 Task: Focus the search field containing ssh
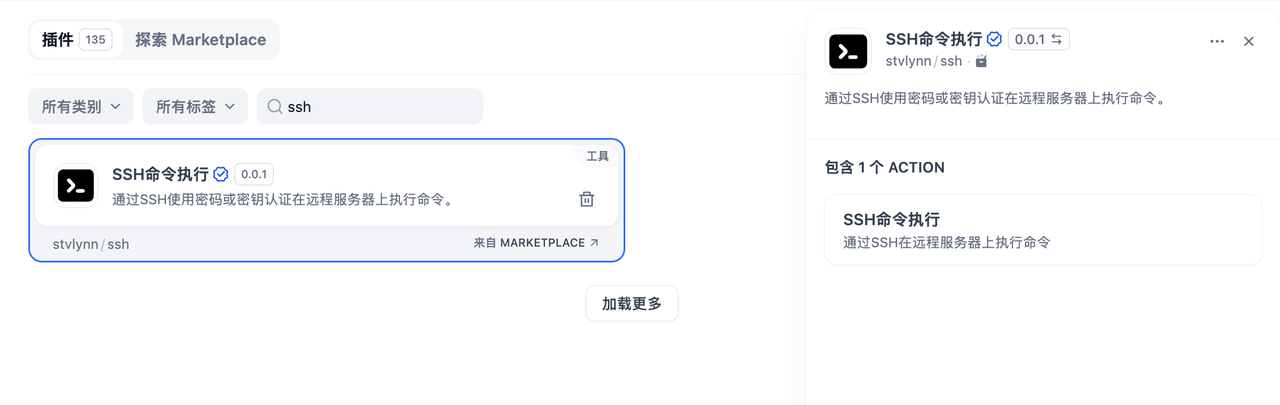click(x=370, y=106)
